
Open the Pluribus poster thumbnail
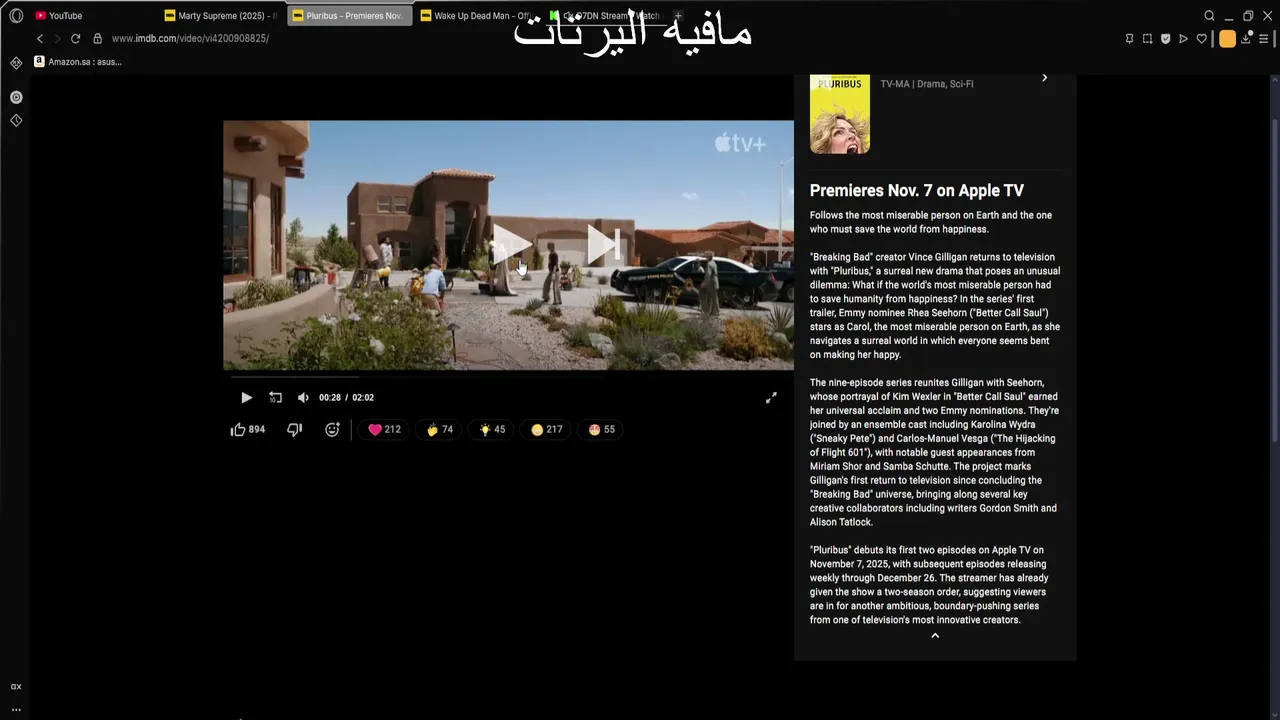click(840, 114)
